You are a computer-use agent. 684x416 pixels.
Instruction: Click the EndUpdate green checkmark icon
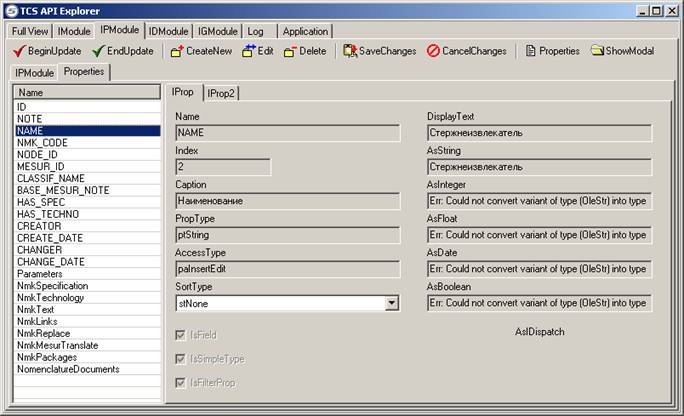[x=97, y=51]
